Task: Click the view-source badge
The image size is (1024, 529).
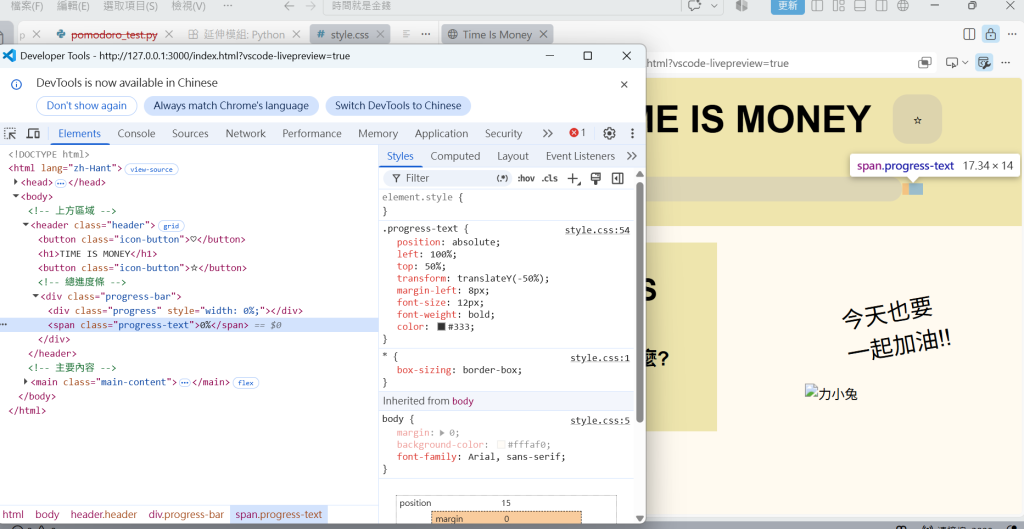Action: [152, 169]
